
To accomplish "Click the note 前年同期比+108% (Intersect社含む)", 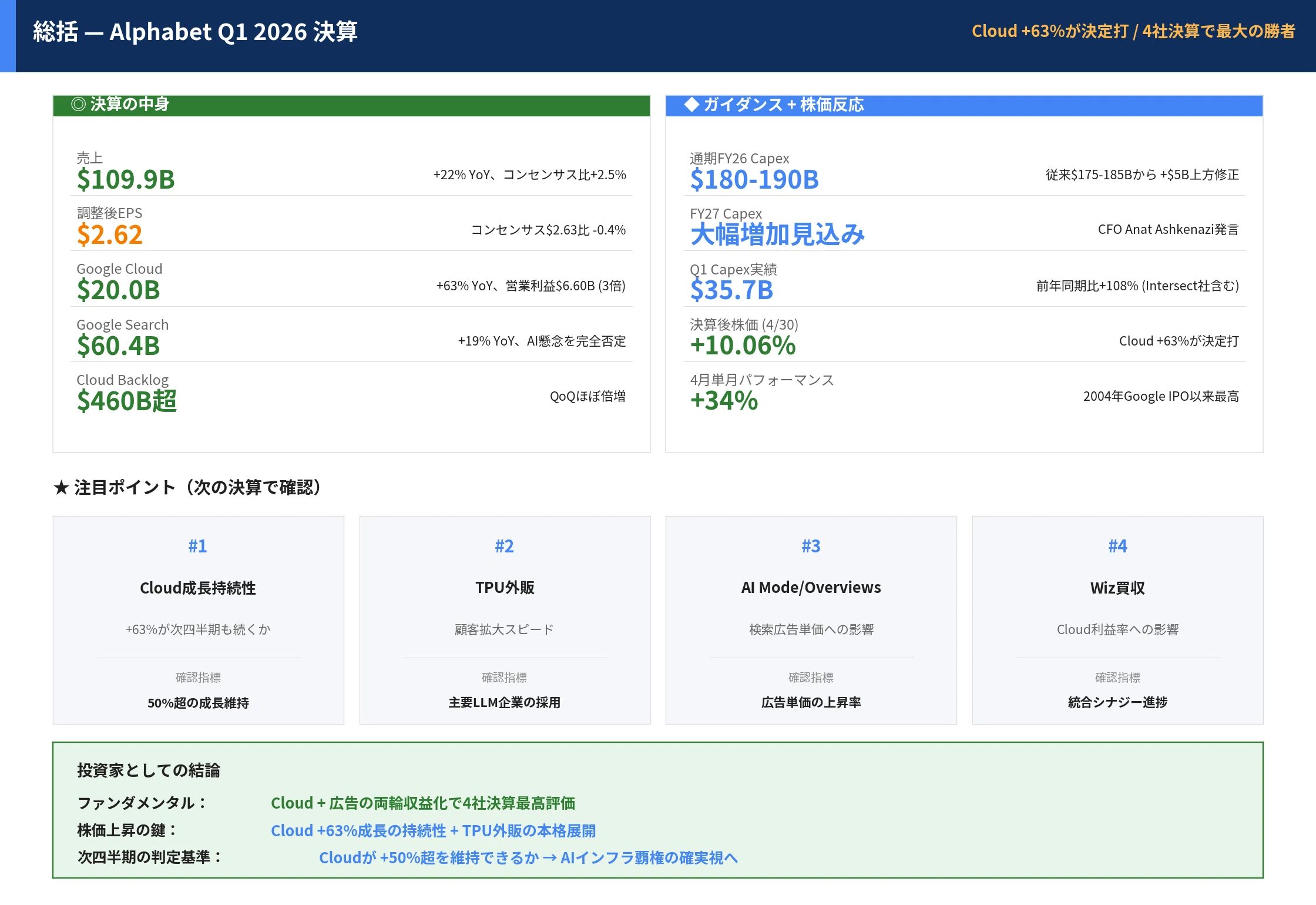I will point(1137,286).
